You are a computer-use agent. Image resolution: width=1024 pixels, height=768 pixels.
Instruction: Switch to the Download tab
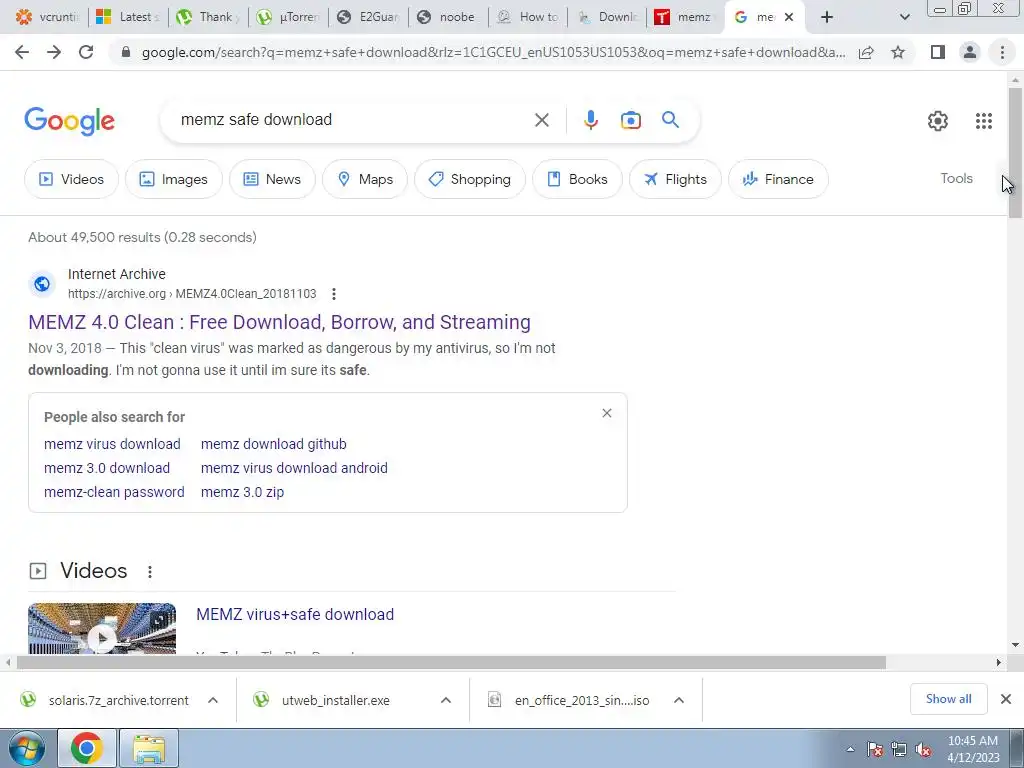tap(608, 17)
